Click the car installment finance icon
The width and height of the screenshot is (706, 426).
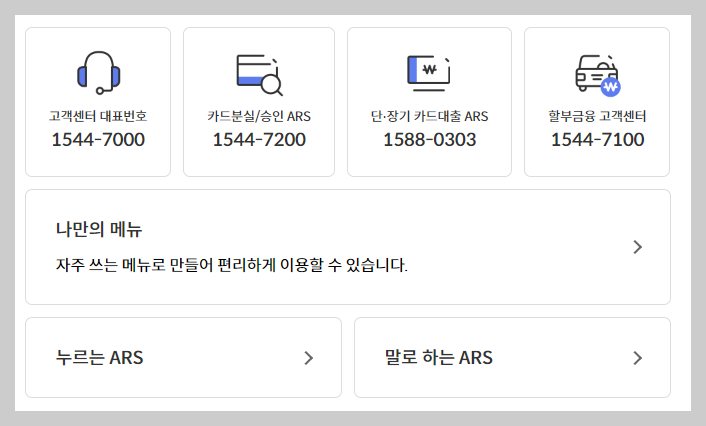pyautogui.click(x=598, y=75)
